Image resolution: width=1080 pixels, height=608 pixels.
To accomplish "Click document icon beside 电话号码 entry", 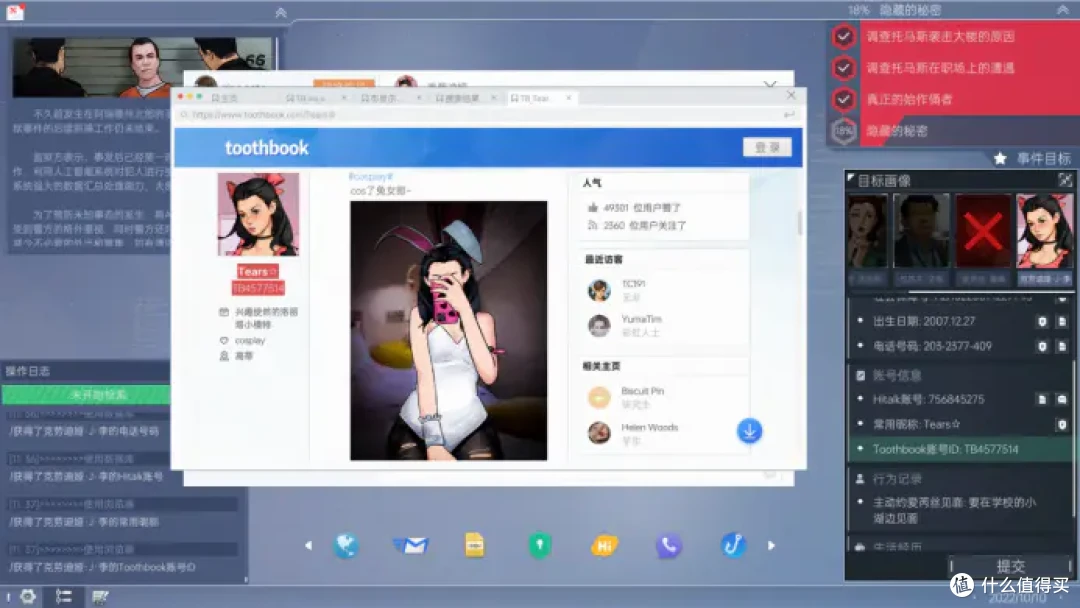I will [x=1062, y=346].
